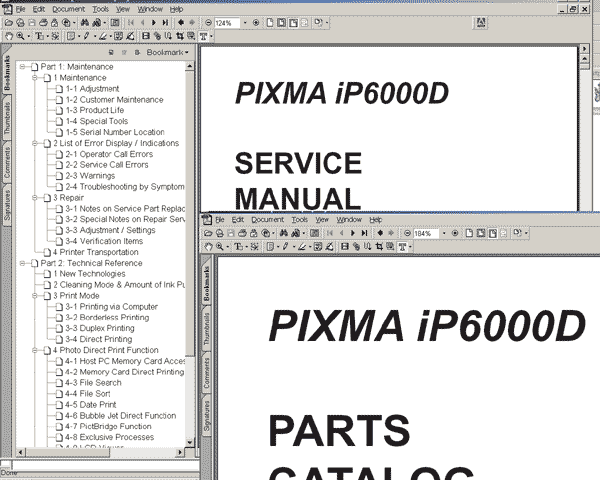Click 124% zoom field in Service Manual window

(x=227, y=23)
